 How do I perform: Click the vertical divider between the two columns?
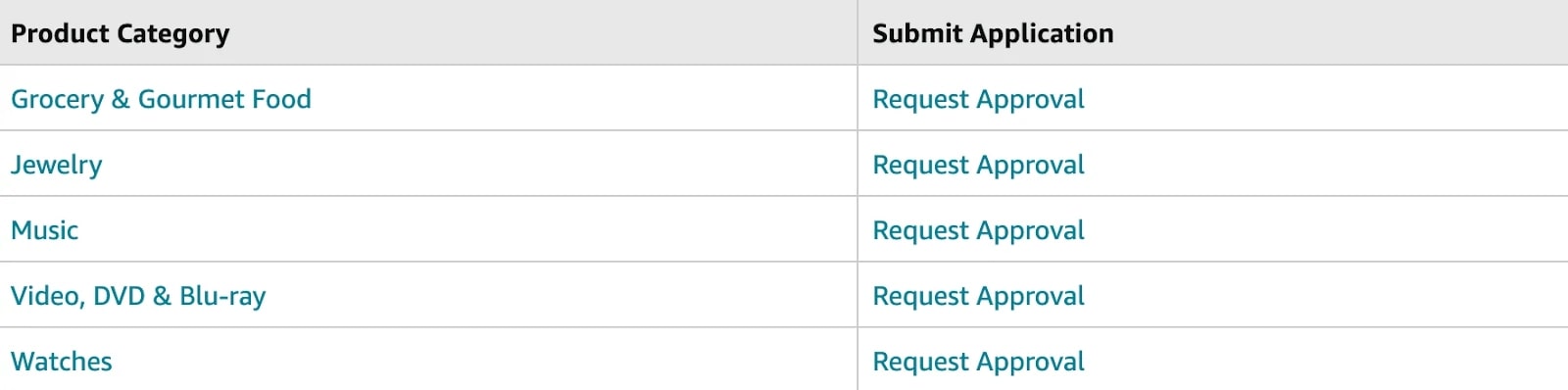coord(857,195)
